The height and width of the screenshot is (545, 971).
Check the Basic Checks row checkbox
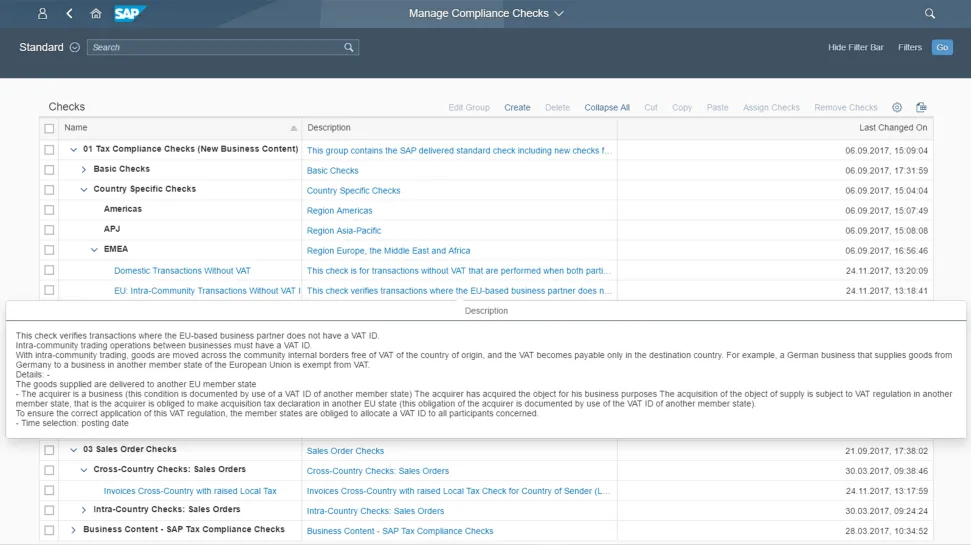(49, 170)
